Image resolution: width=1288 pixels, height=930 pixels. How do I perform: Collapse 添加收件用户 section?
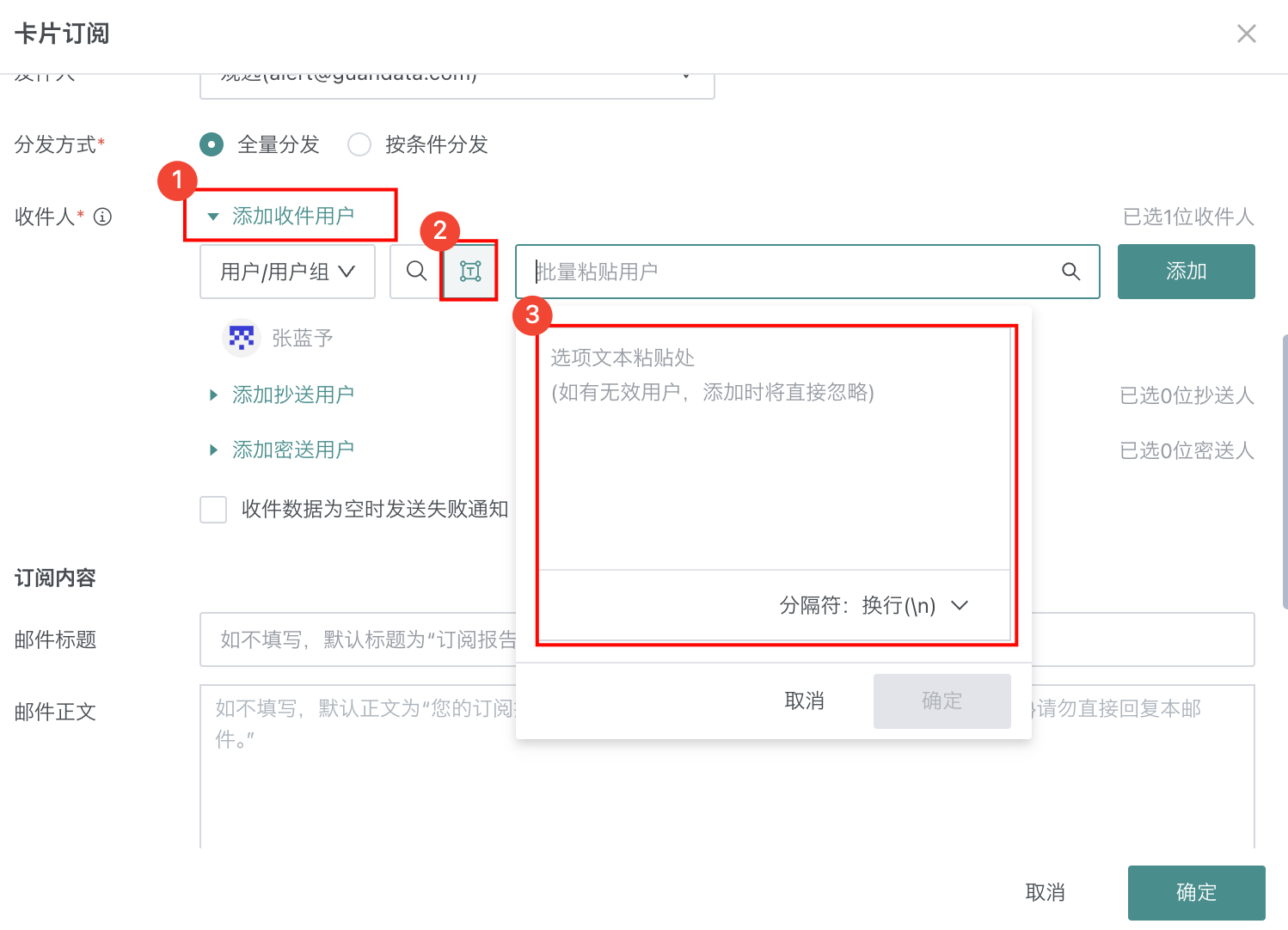click(281, 216)
